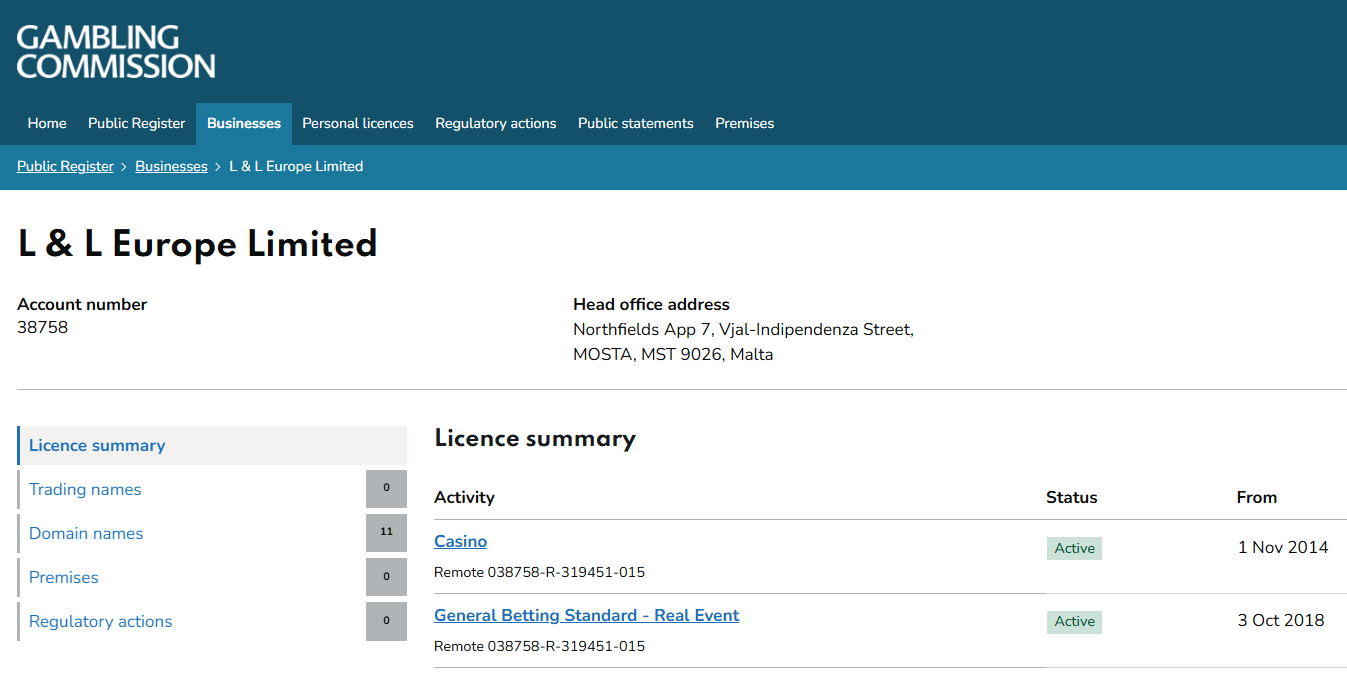1347x688 pixels.
Task: Open the Casino licence activity link
Action: (460, 541)
